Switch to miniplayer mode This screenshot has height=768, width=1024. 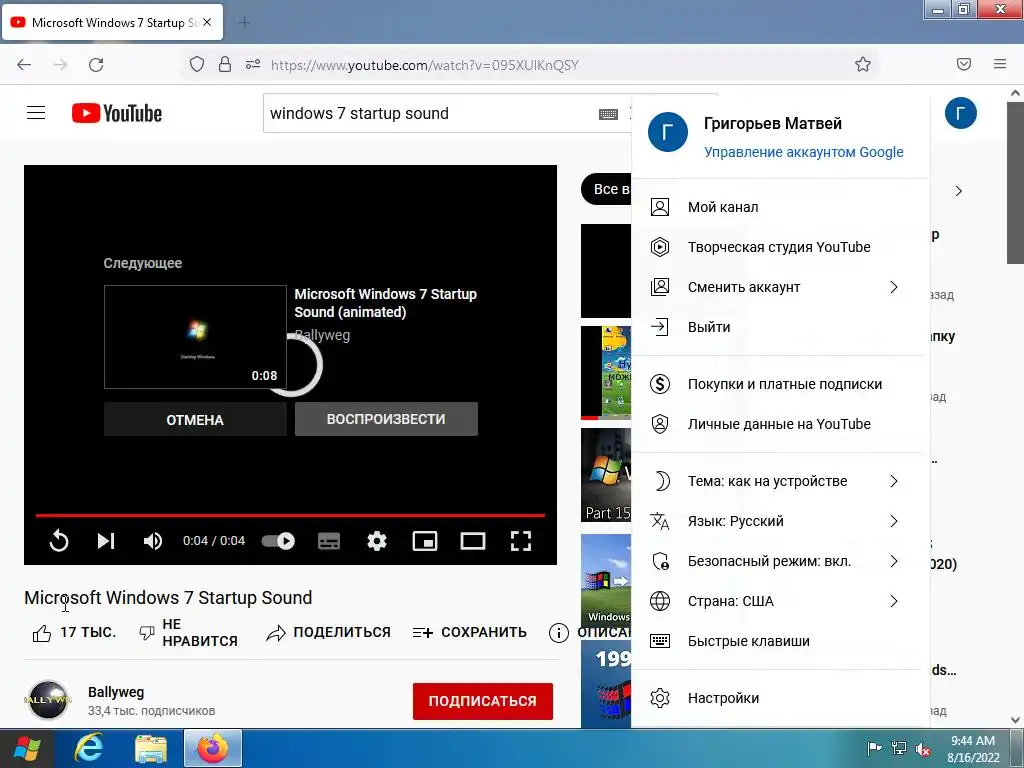click(x=424, y=541)
